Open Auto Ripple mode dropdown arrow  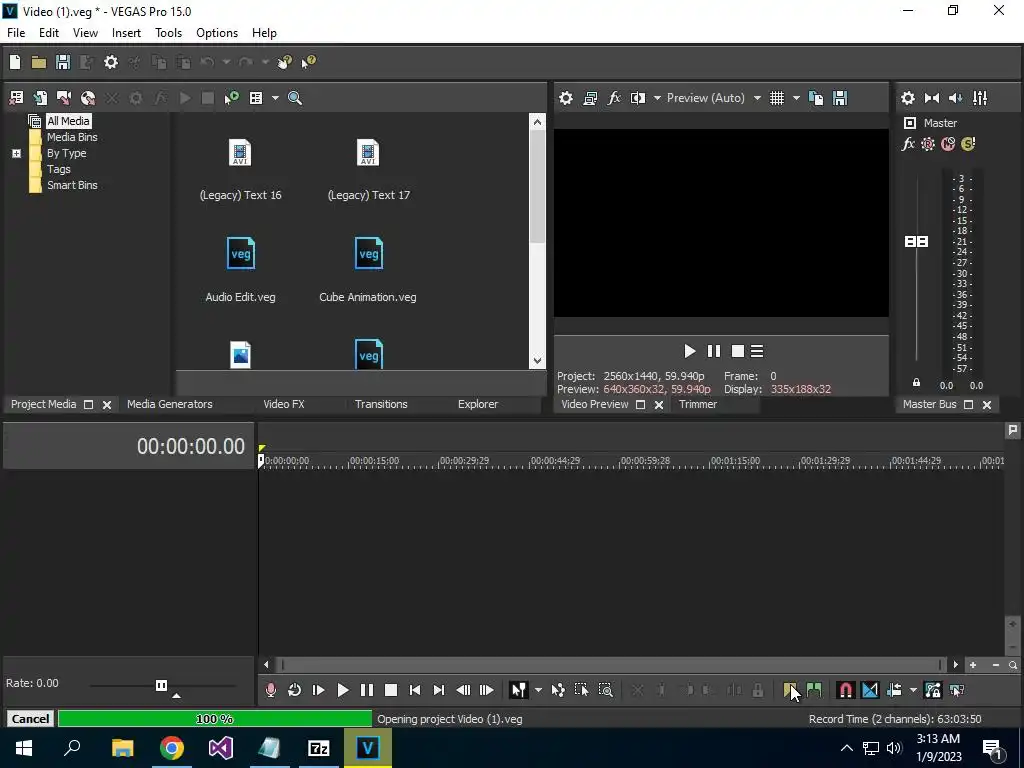point(913,690)
